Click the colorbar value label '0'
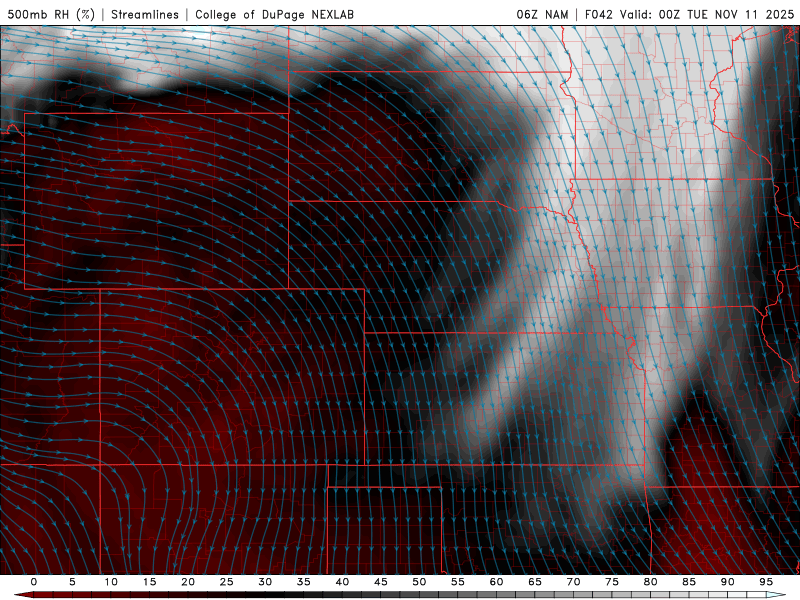 coord(34,582)
